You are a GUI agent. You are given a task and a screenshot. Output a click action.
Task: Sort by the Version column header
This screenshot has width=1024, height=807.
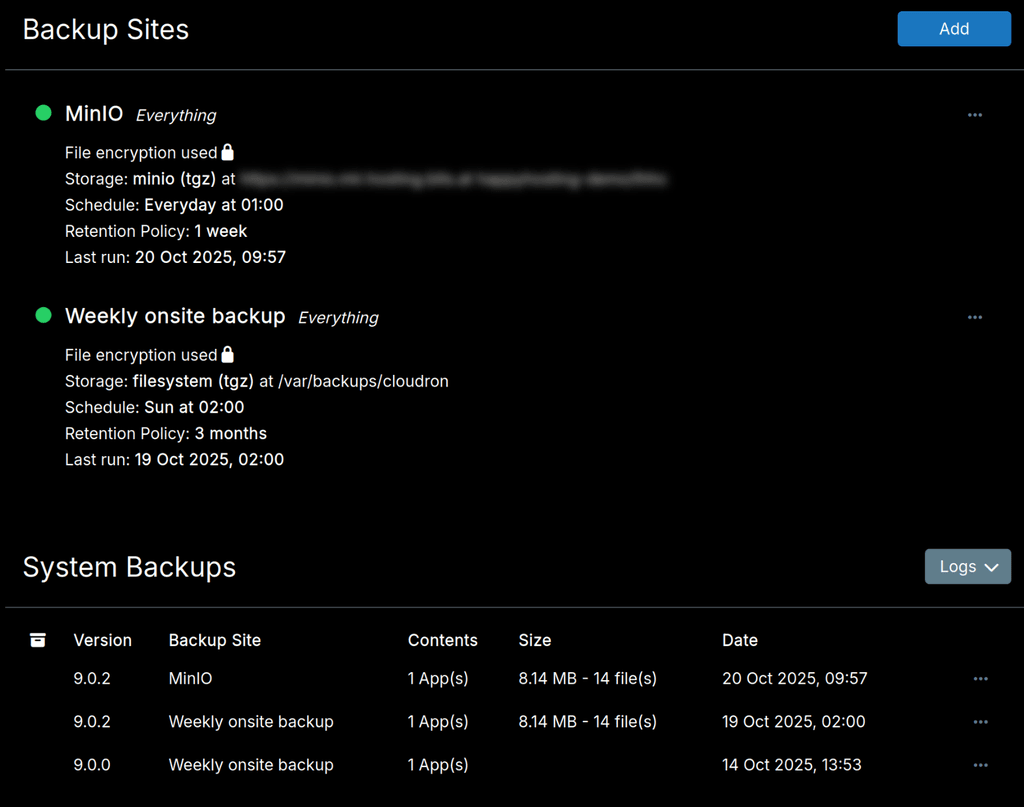click(x=102, y=640)
